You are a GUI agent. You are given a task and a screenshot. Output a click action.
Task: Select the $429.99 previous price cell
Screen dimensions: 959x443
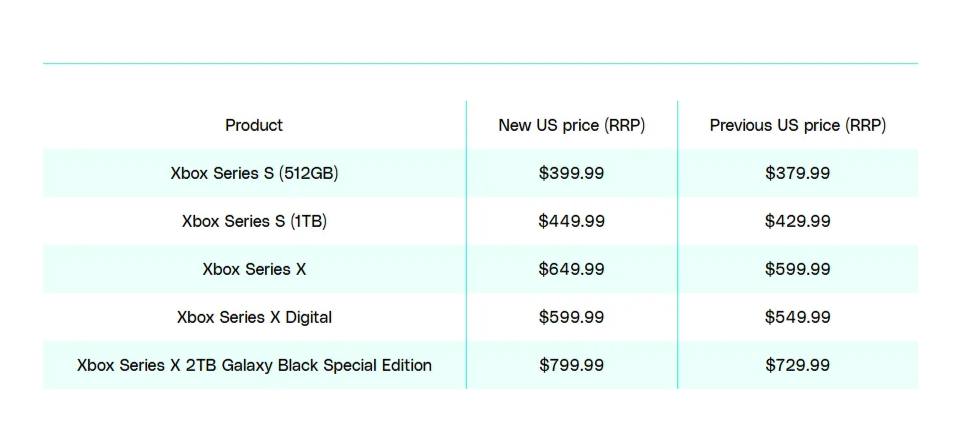pos(797,221)
